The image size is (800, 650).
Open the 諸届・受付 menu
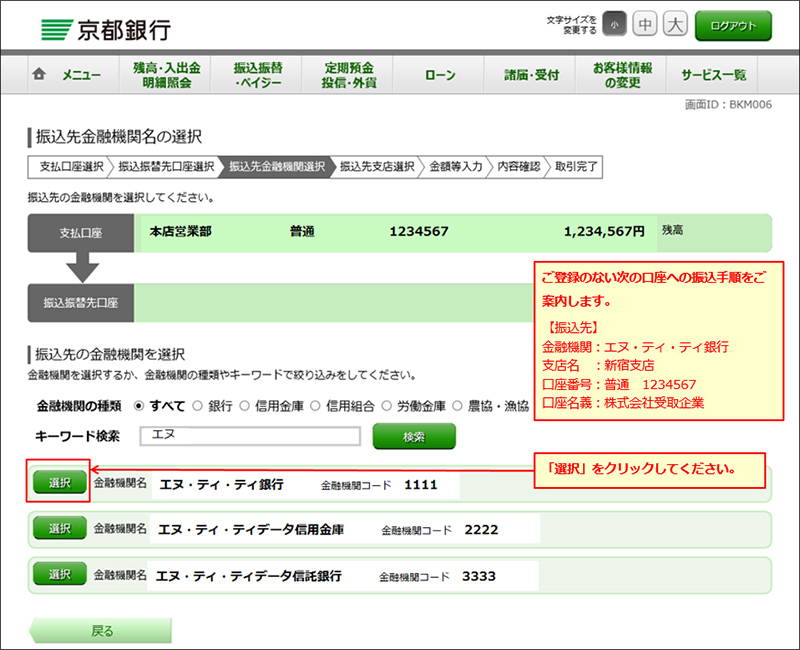click(x=531, y=74)
